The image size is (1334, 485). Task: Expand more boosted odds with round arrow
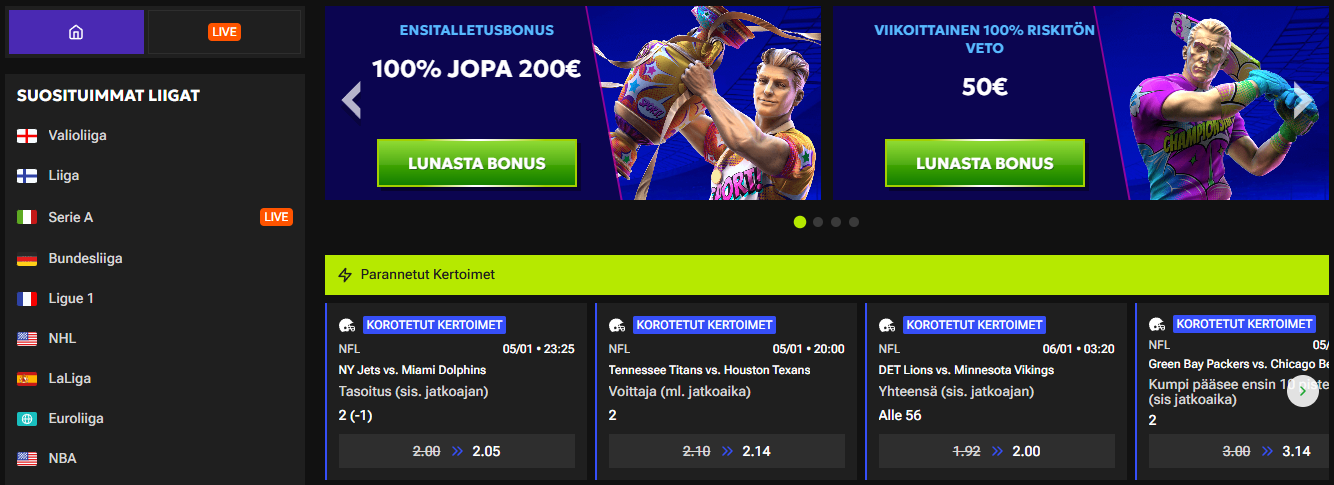(x=1303, y=392)
